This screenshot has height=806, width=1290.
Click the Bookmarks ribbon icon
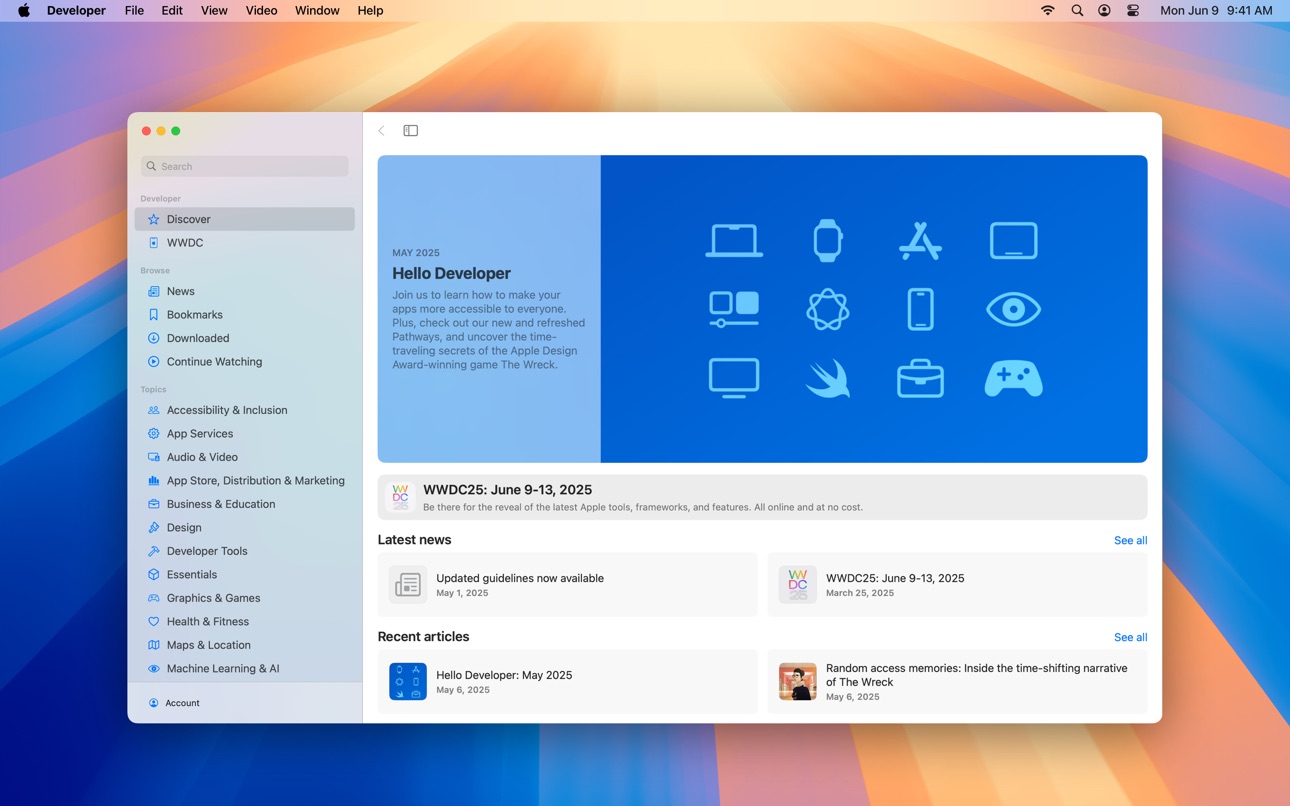coord(153,315)
